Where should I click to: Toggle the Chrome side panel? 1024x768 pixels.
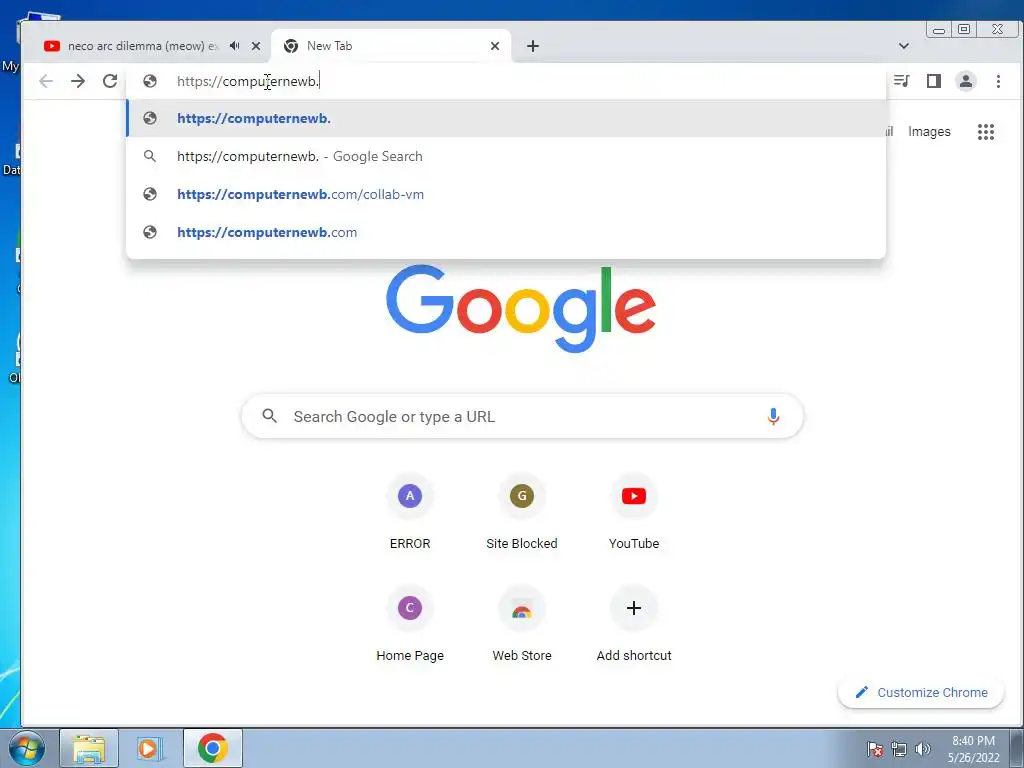[x=934, y=81]
